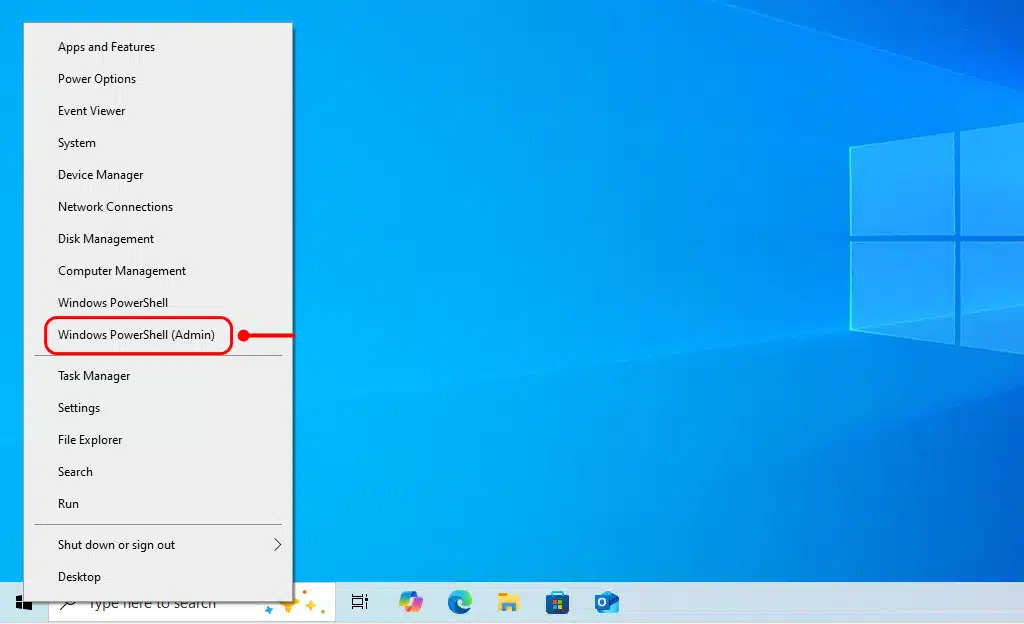Screen dimensions: 1024x624
Task: Open Event Viewer
Action: point(92,111)
